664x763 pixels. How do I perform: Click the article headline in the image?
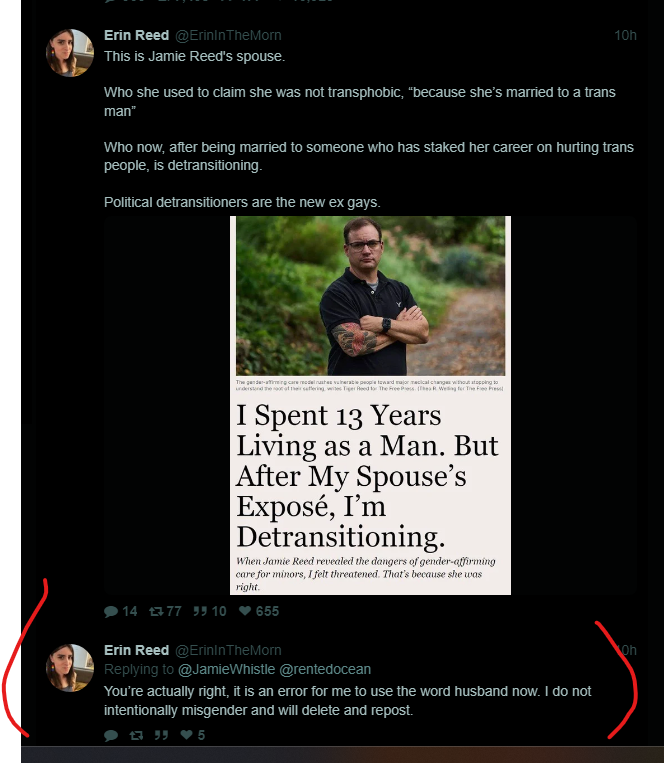click(x=367, y=475)
